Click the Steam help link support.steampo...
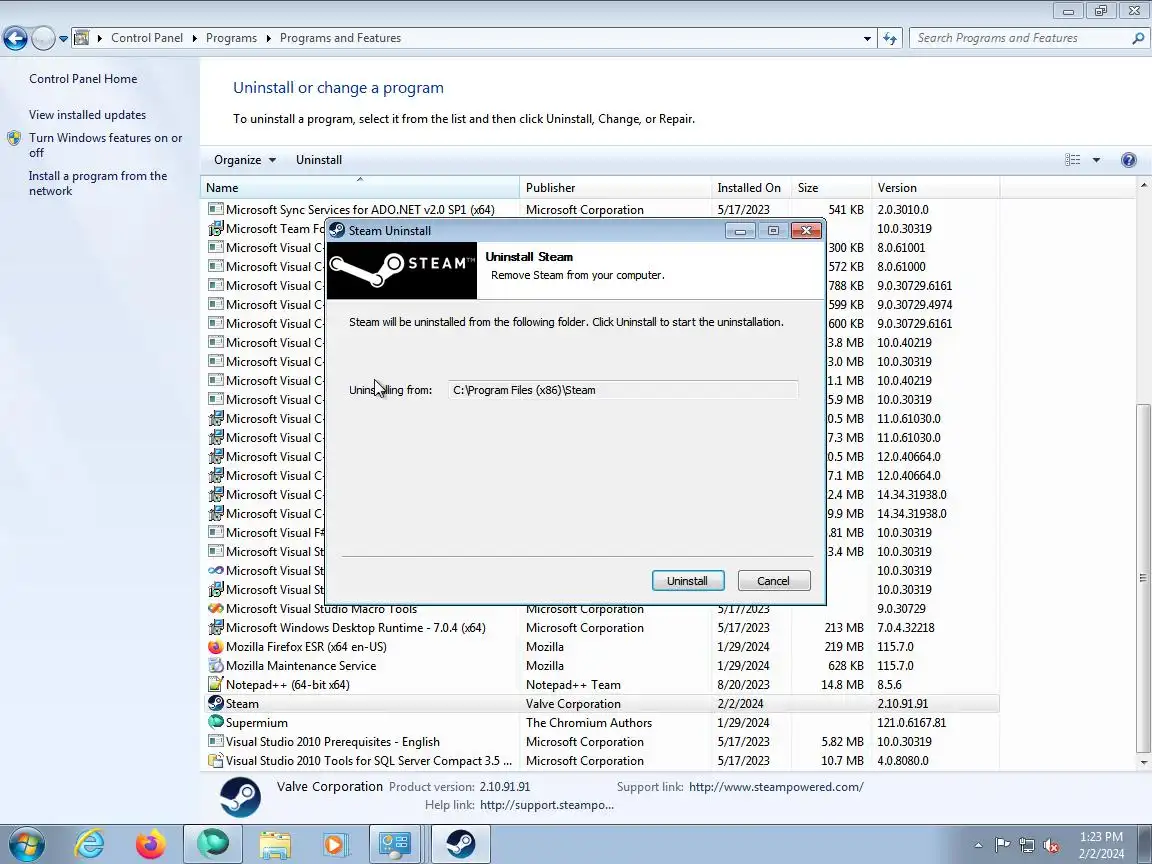 coord(547,805)
